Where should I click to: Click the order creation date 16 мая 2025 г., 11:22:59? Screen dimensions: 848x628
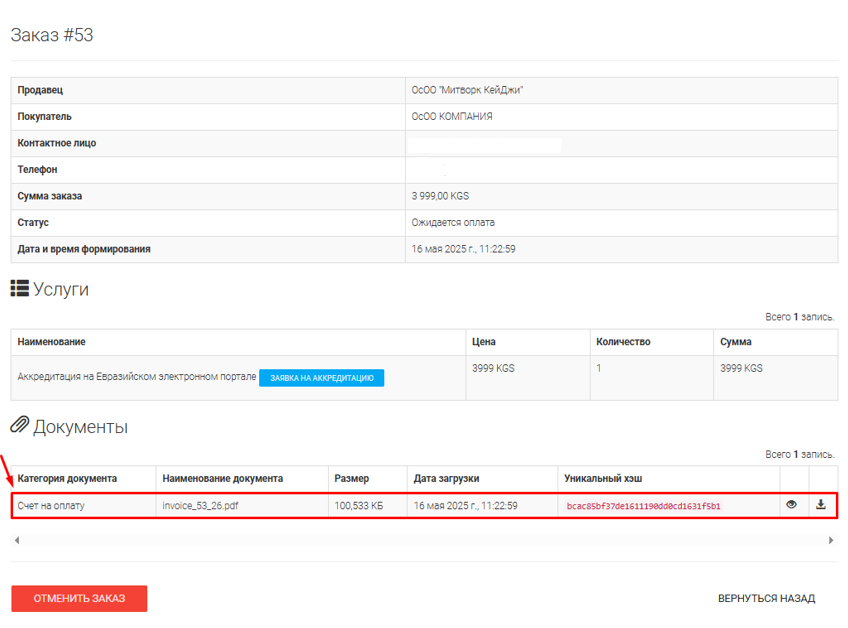point(463,249)
